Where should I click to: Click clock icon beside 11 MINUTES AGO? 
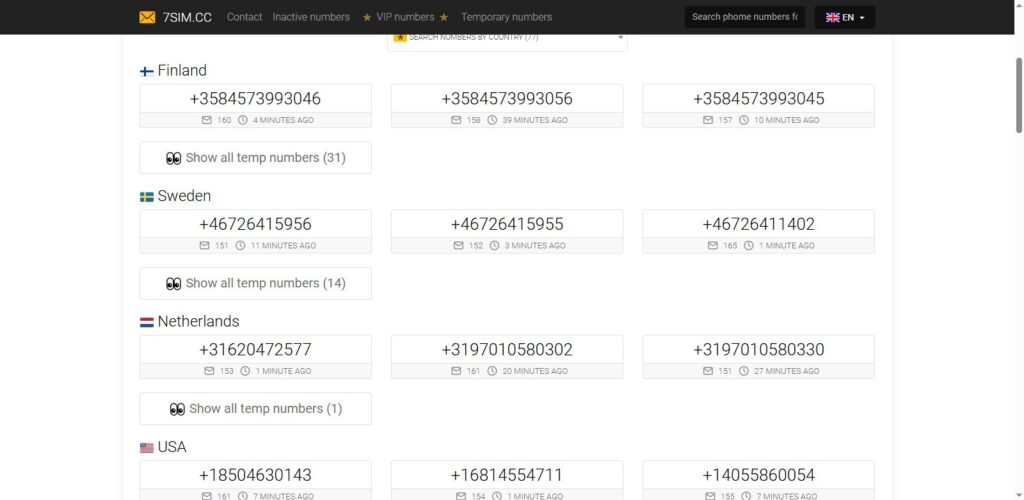click(240, 245)
